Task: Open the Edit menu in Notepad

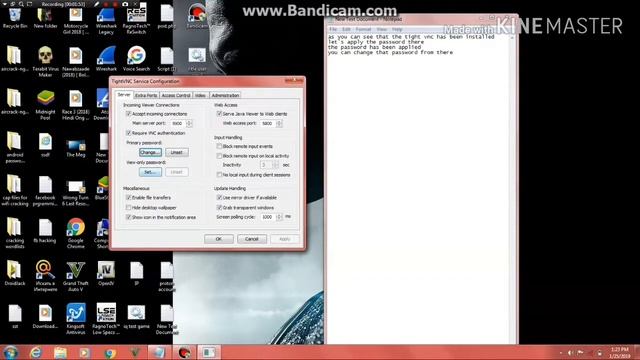Action: click(346, 29)
